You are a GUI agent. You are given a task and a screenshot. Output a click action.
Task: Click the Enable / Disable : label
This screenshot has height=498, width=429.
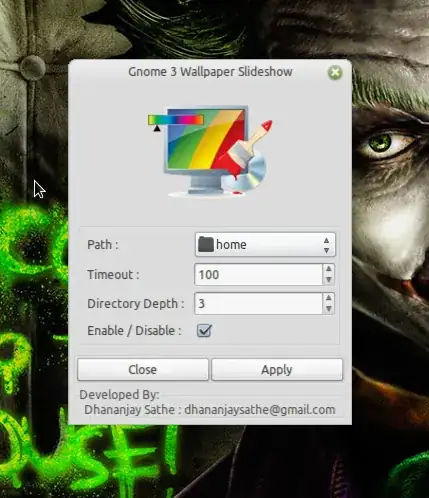(134, 331)
